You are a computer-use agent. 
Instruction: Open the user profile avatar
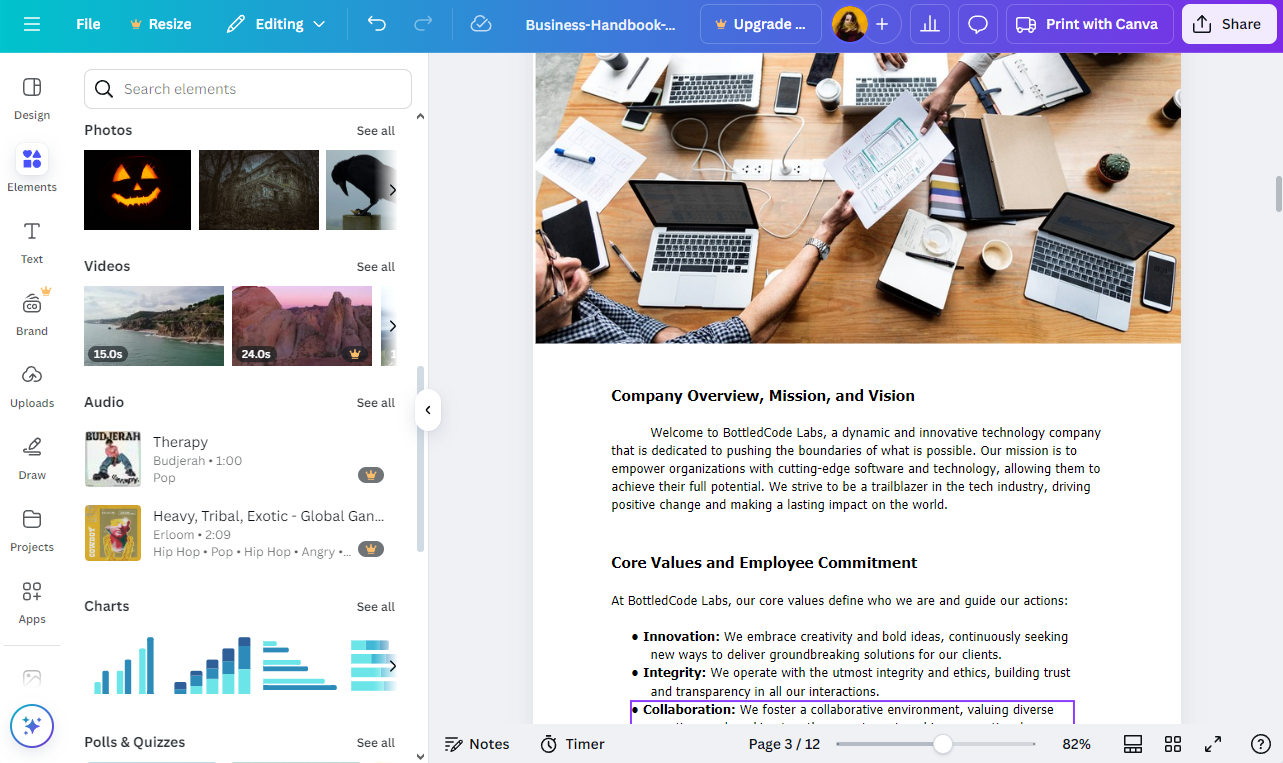tap(849, 24)
